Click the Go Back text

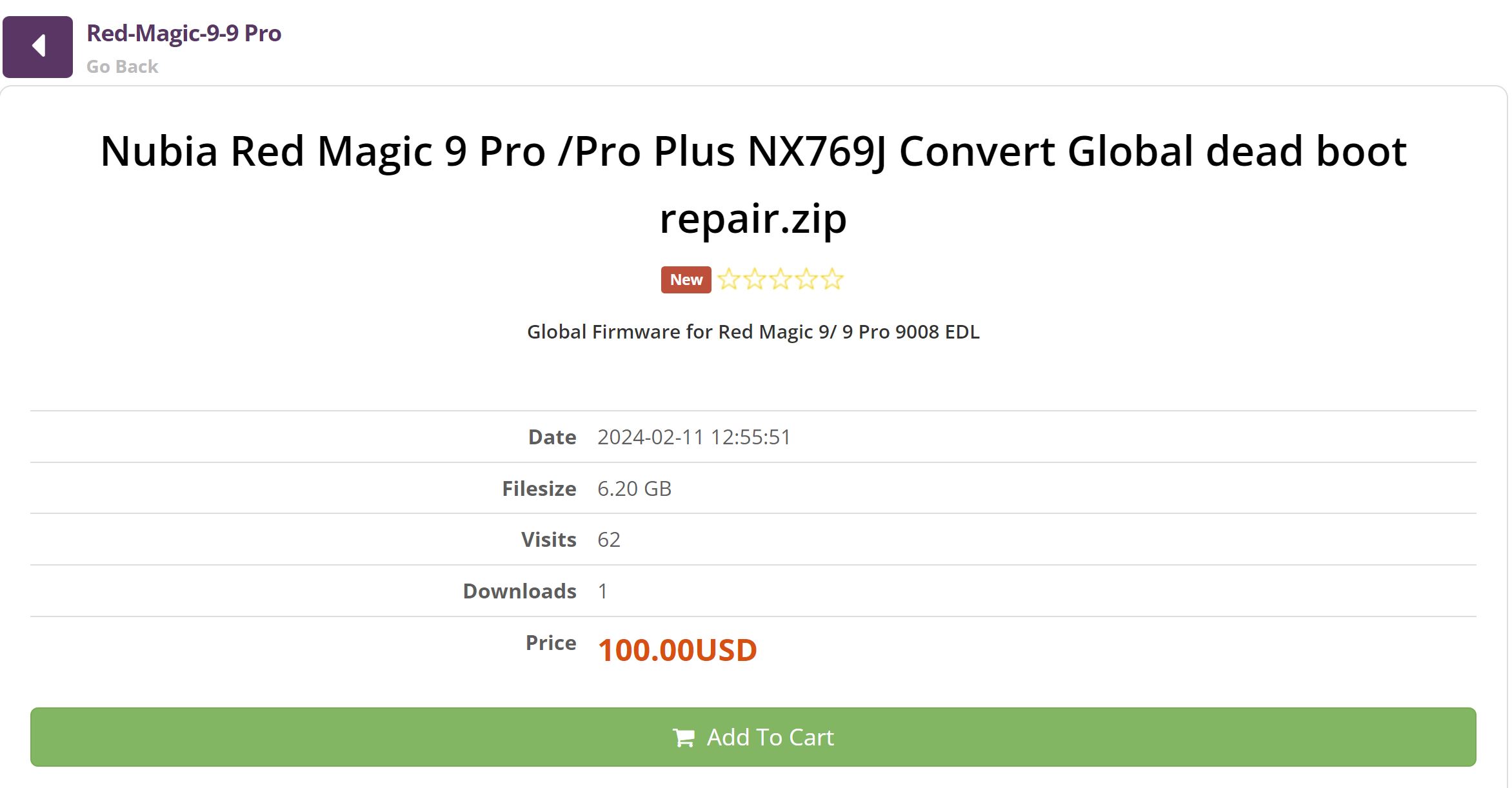point(122,66)
